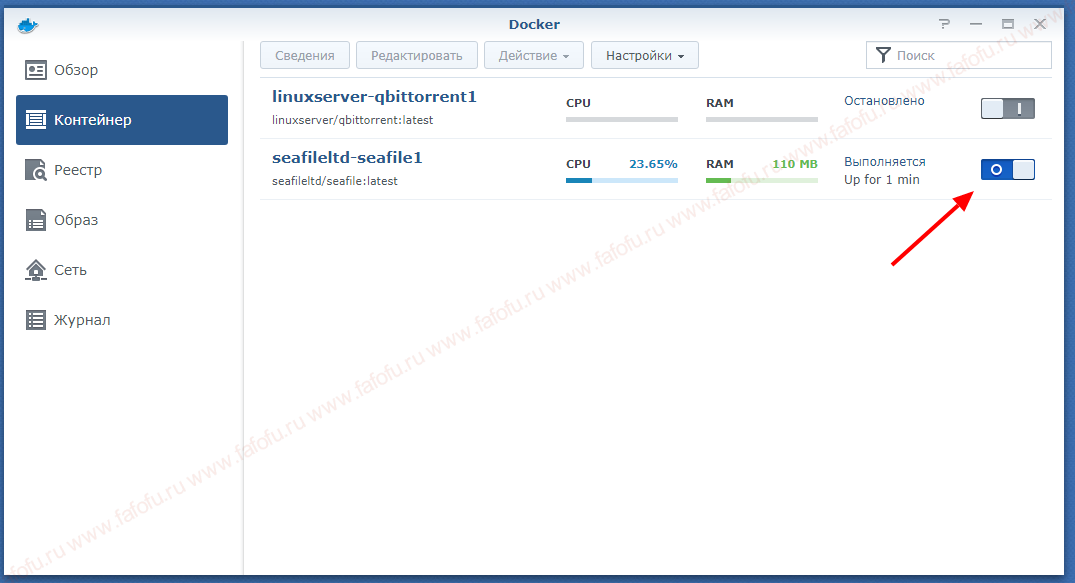The image size is (1075, 583).
Task: Turn off the seafileltd-seafile1 container switch
Action: [1008, 169]
